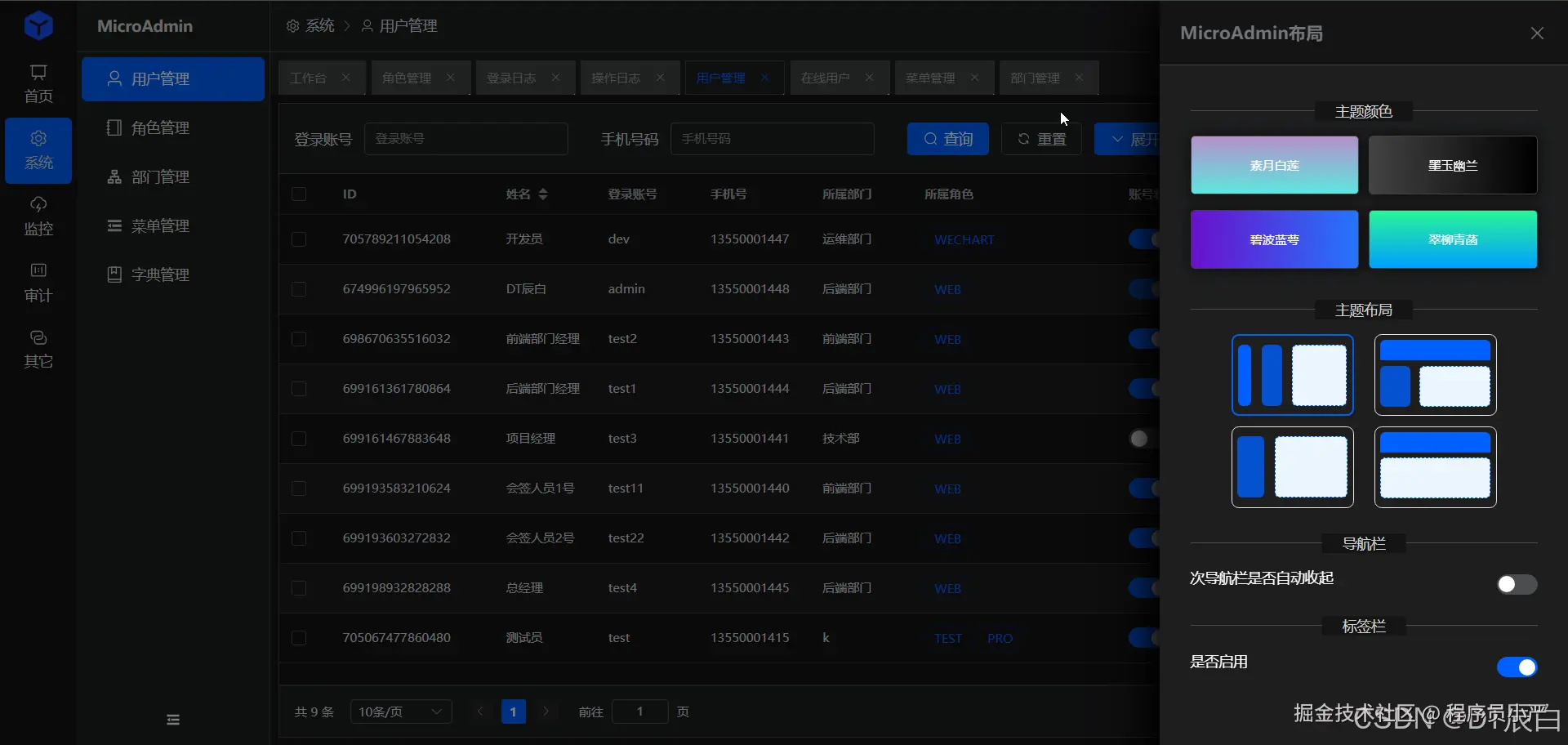
Task: Select the 碧波蓝穹 theme color
Action: [x=1274, y=239]
